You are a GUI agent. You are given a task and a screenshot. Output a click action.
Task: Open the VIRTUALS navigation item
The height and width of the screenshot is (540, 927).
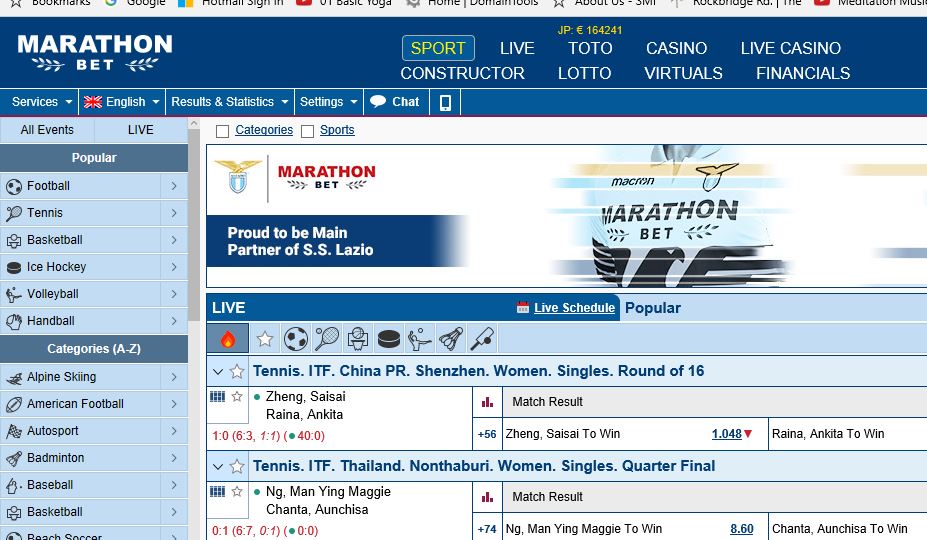(x=683, y=73)
